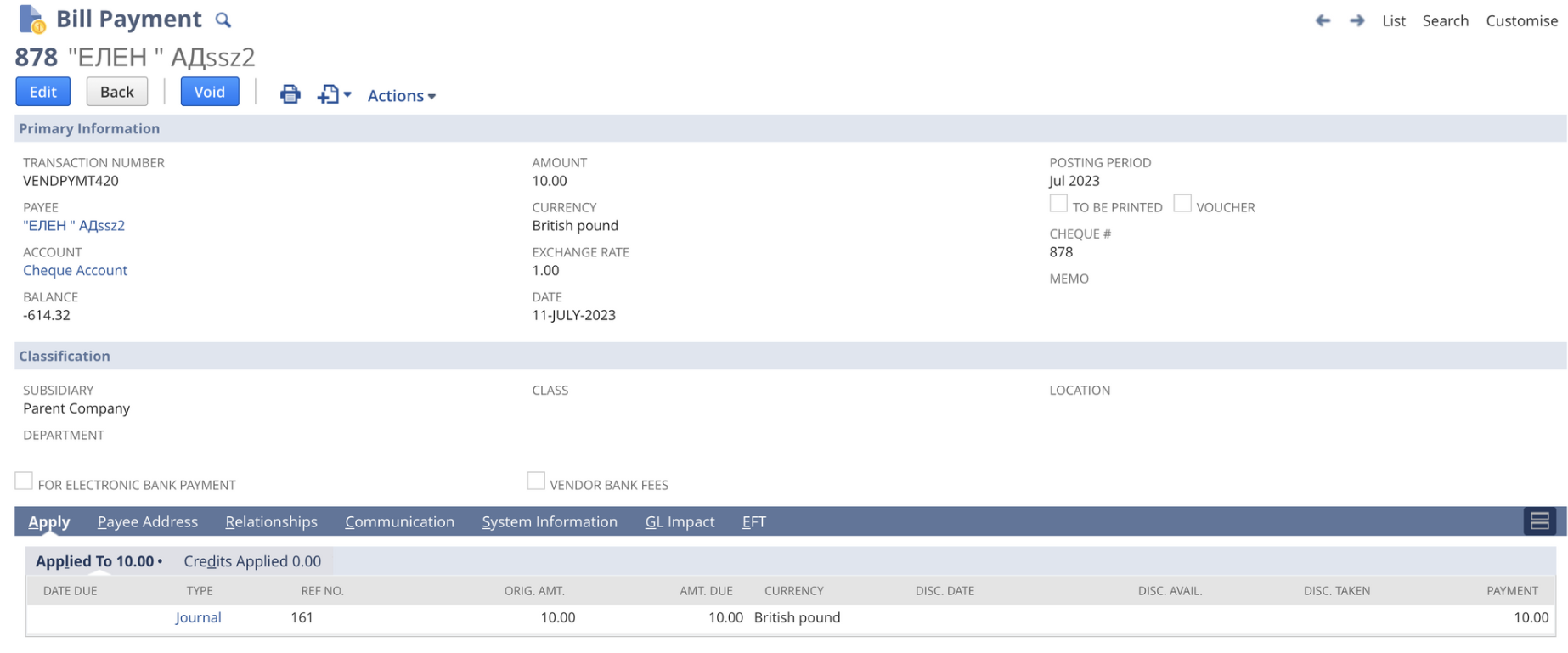The image size is (1568, 653).
Task: Go to previous record with left arrow
Action: (1323, 20)
